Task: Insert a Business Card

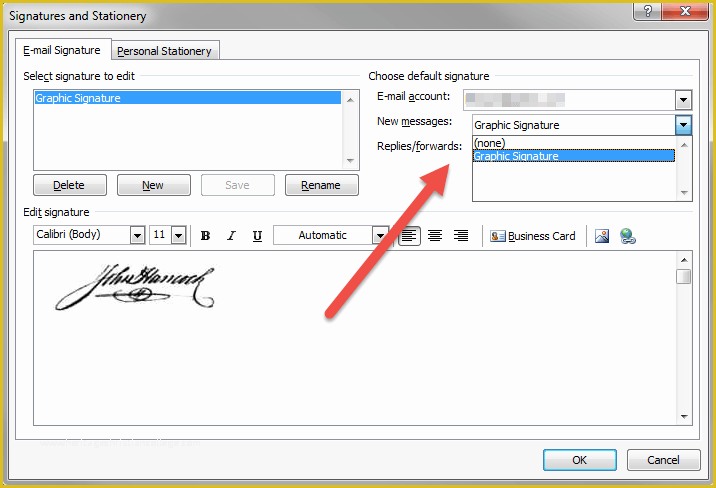Action: pyautogui.click(x=532, y=236)
